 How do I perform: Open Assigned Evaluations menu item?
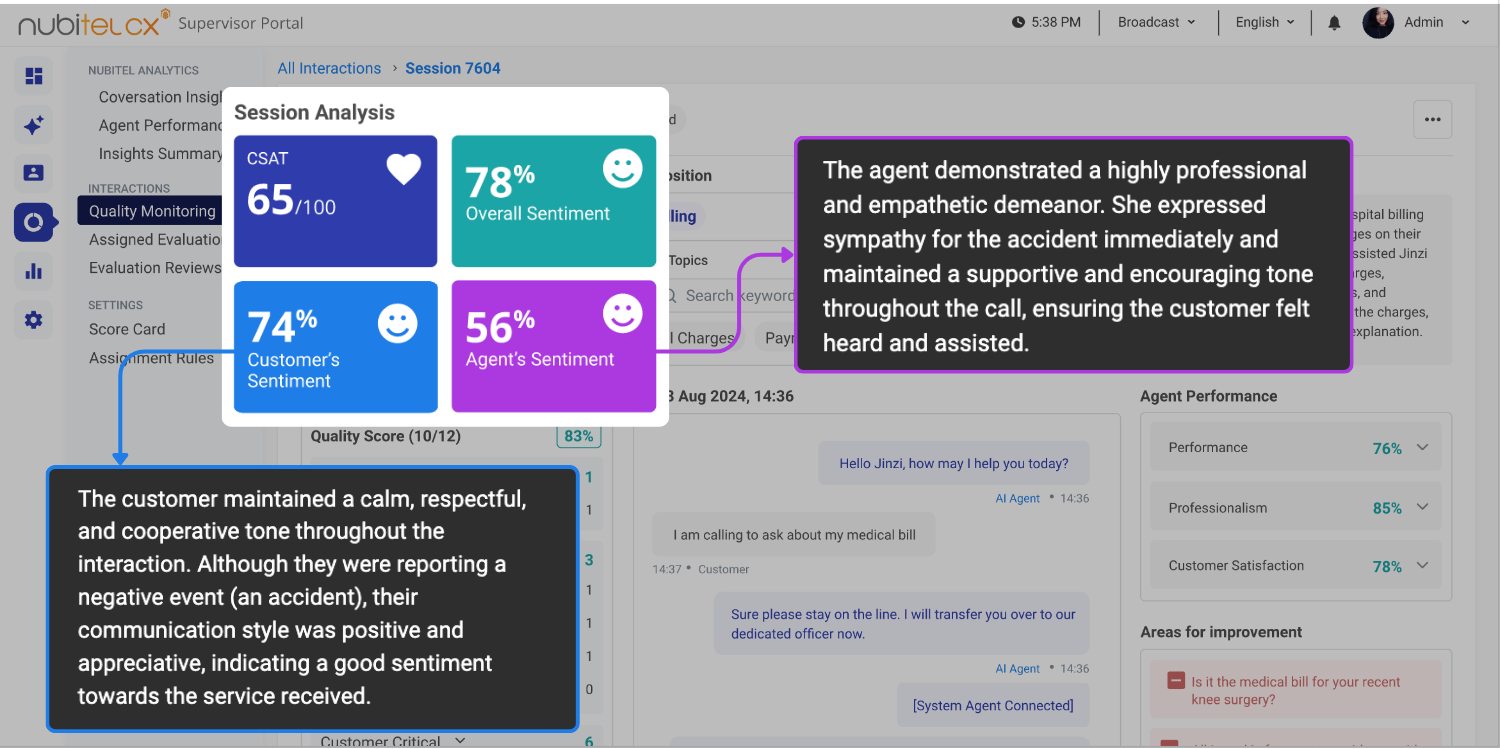coord(155,240)
